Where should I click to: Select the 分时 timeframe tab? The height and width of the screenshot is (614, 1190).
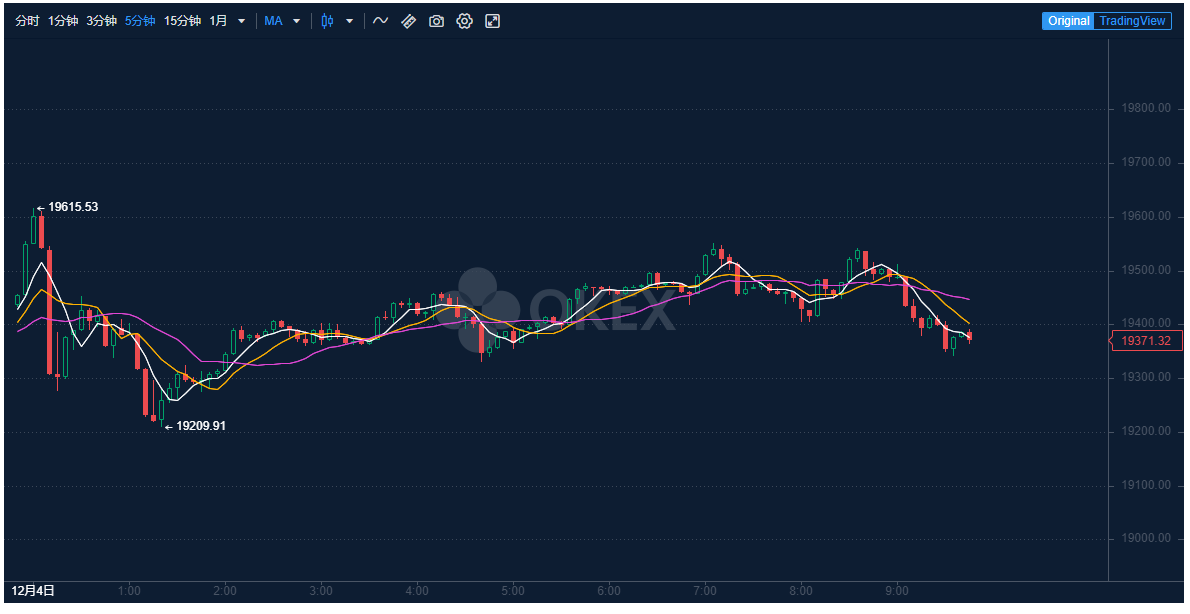[x=27, y=21]
